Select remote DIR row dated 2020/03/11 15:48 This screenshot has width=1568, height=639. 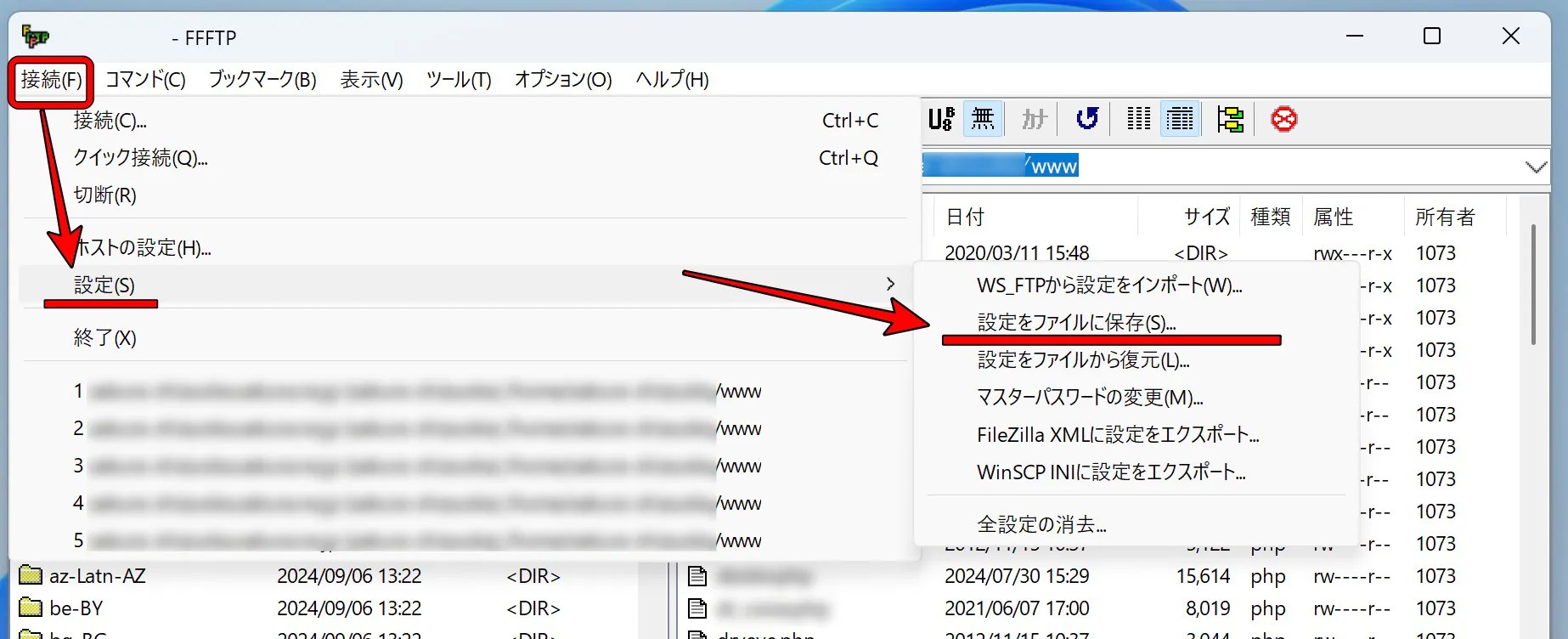pos(1223,253)
